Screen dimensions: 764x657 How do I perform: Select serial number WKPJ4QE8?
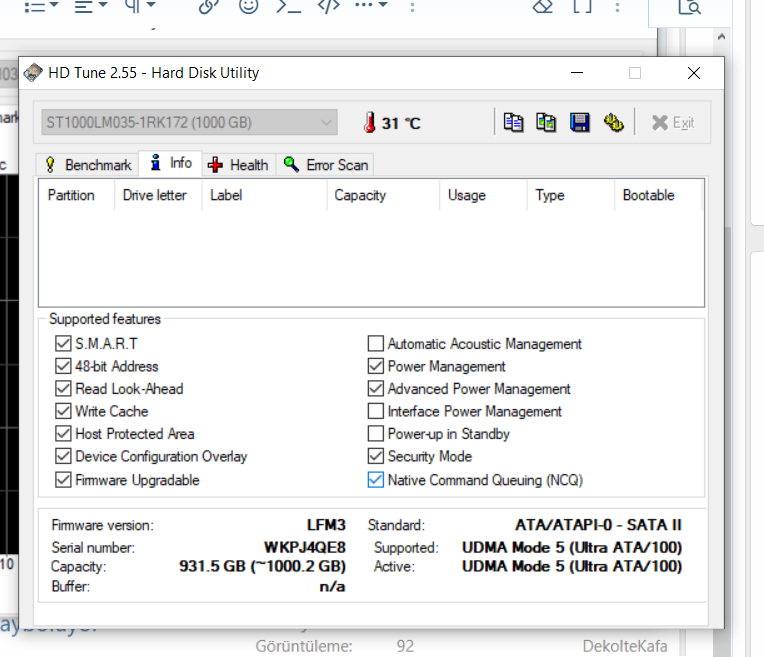[305, 547]
